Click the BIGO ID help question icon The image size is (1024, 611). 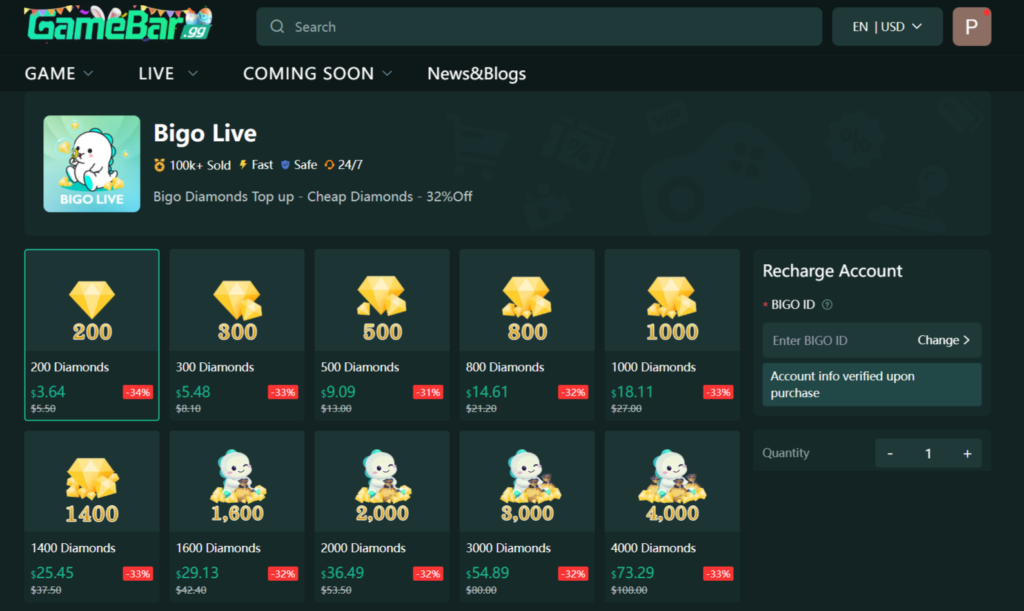coord(827,305)
